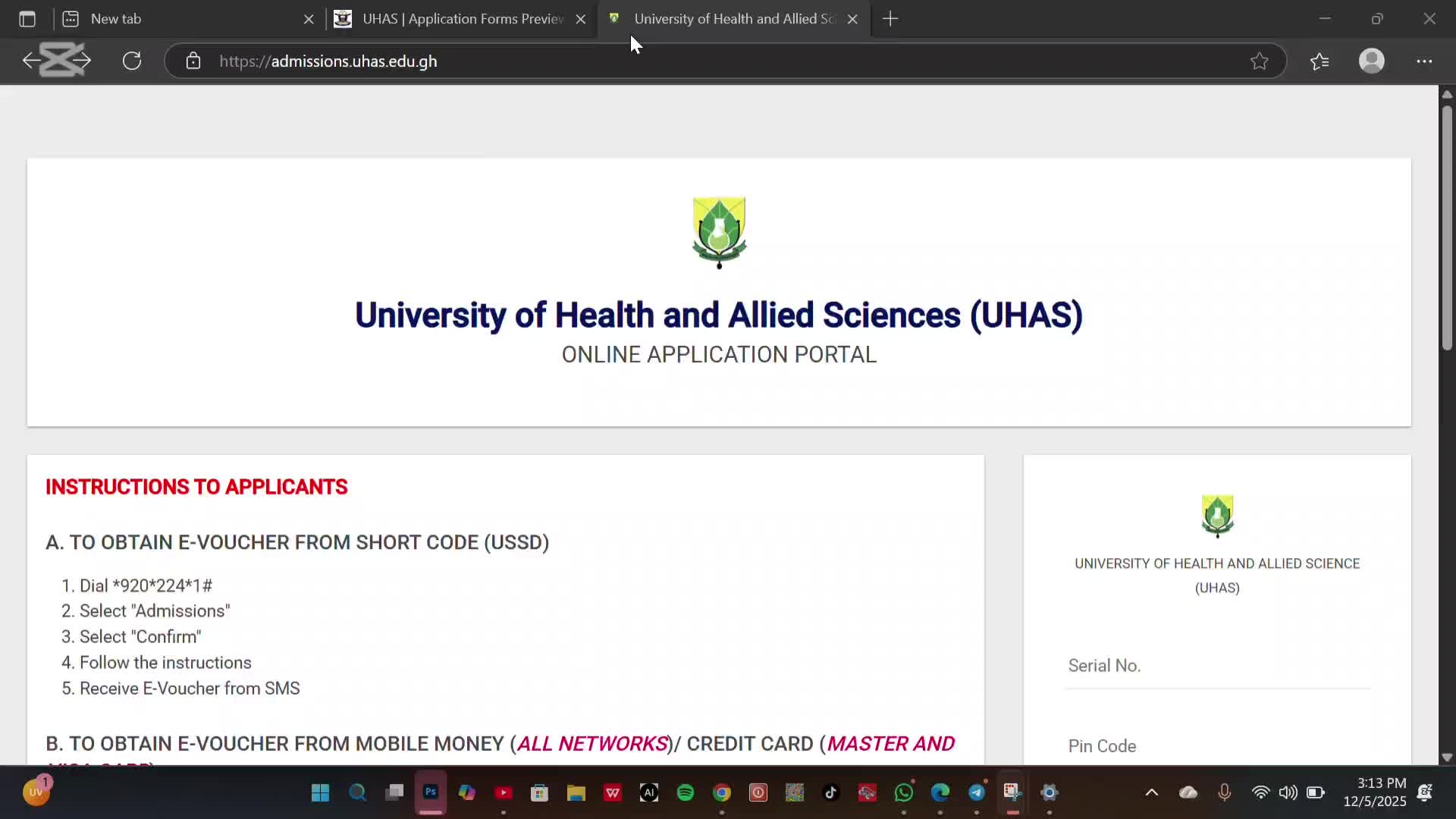Click the University of Health and Allied Sciences (UHAS) heading
The image size is (1456, 819).
tap(719, 315)
